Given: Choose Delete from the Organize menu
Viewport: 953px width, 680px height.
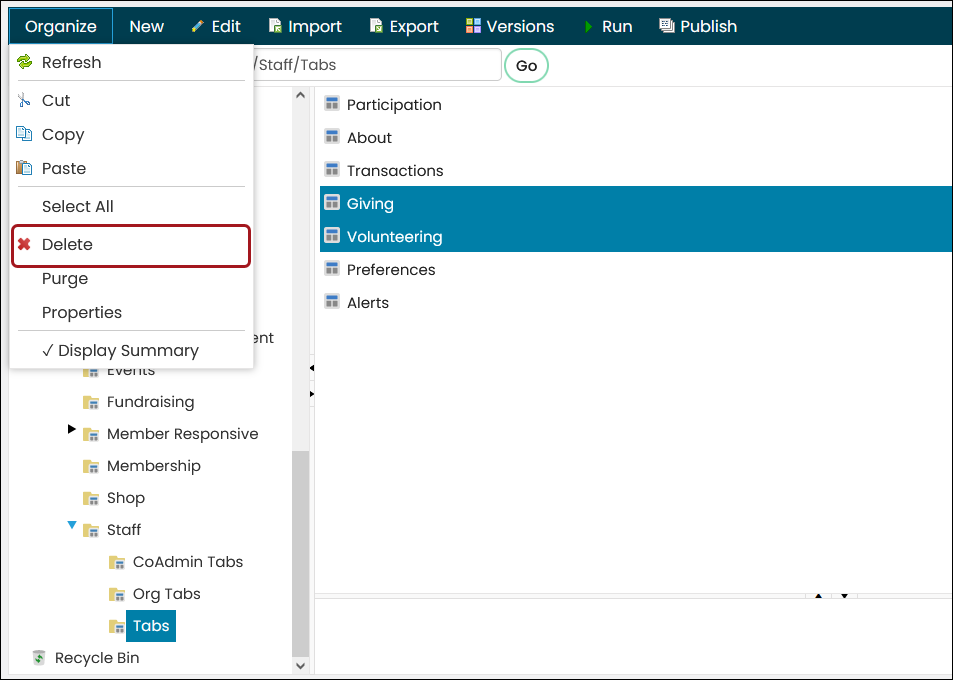Looking at the screenshot, I should point(131,246).
